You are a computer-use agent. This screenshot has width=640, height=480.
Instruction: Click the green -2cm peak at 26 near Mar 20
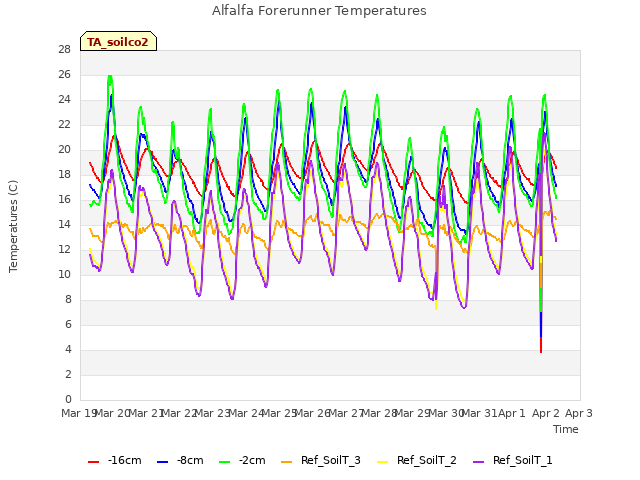click(x=110, y=78)
